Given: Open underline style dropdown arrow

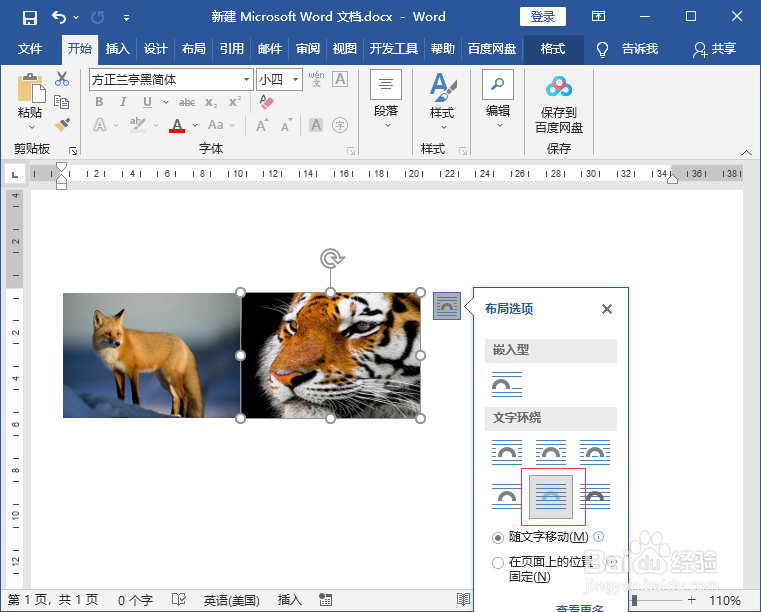Looking at the screenshot, I should click(x=166, y=102).
